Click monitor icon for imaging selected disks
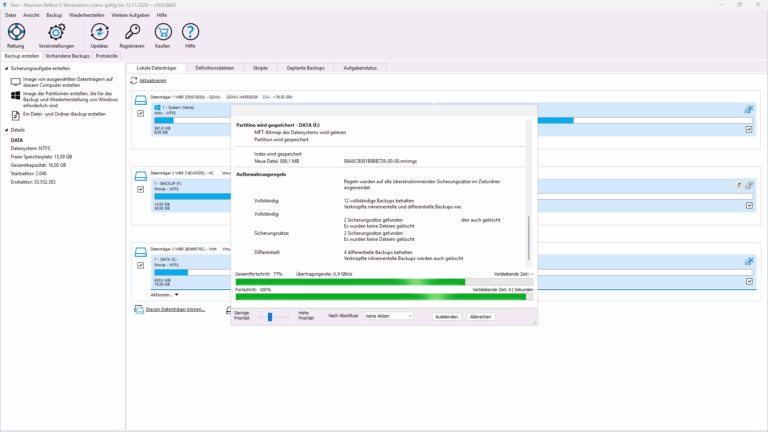 pyautogui.click(x=16, y=81)
